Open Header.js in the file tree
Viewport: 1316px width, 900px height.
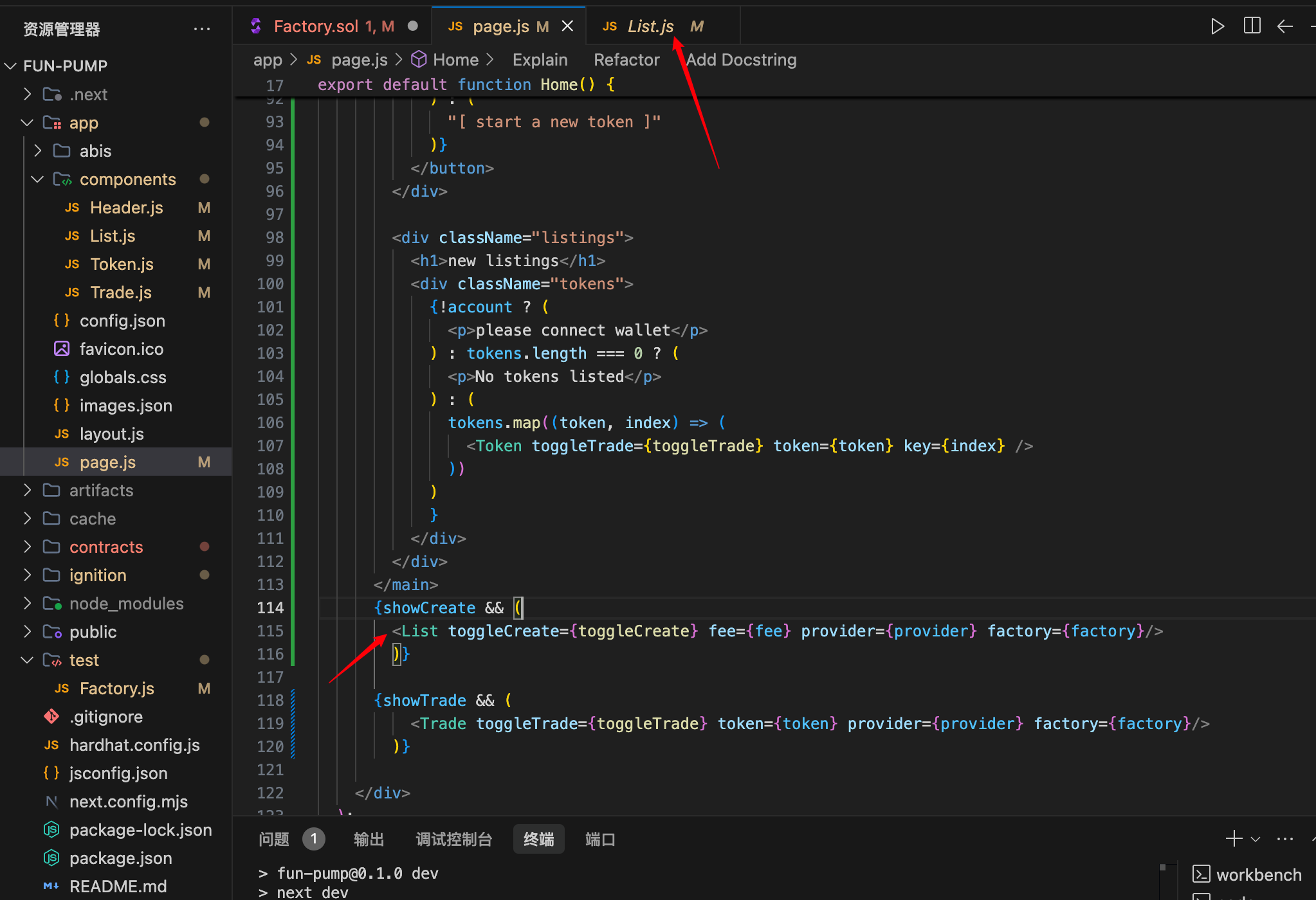(x=116, y=208)
